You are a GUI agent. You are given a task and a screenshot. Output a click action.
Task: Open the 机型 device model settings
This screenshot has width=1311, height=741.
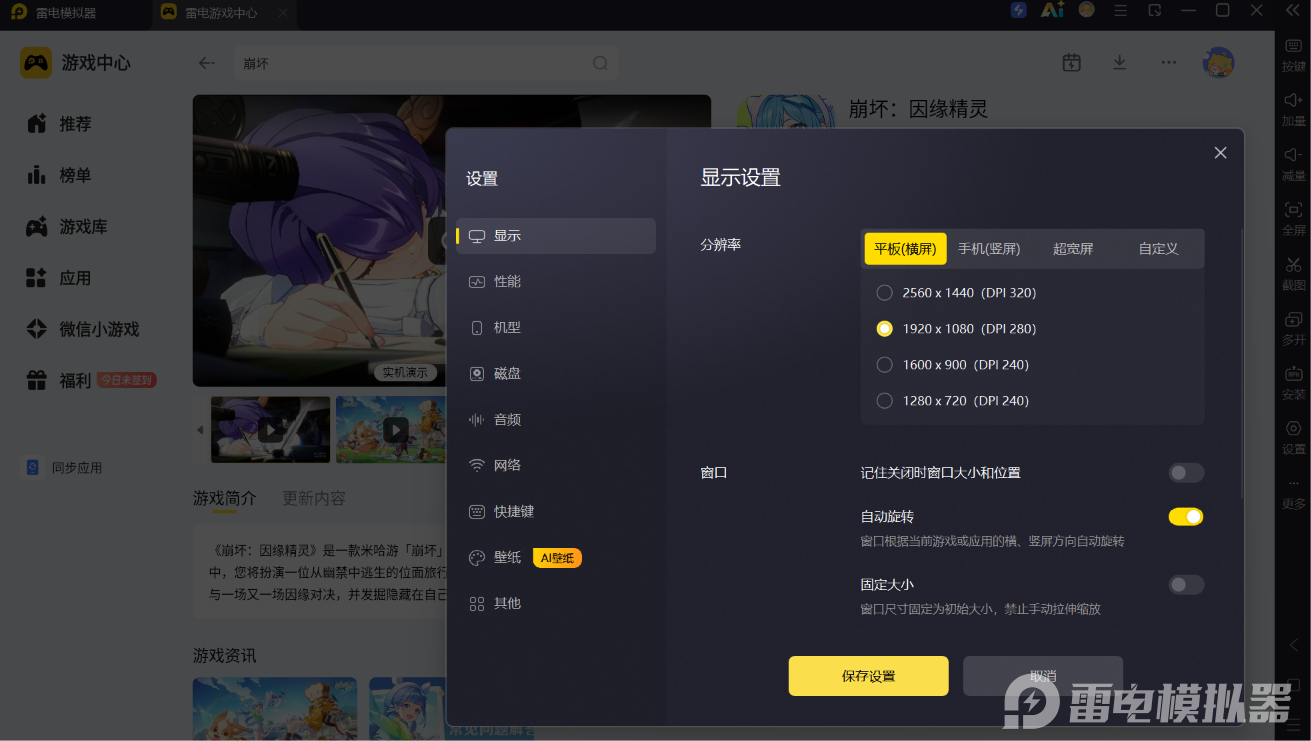coord(555,328)
